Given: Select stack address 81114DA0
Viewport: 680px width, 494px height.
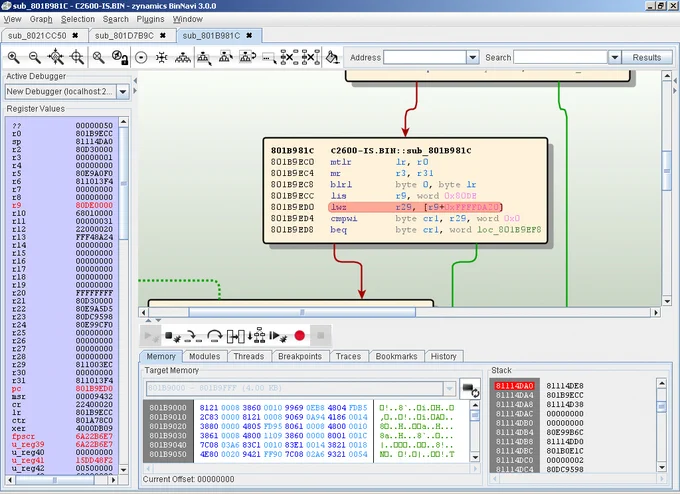Looking at the screenshot, I should (514, 386).
